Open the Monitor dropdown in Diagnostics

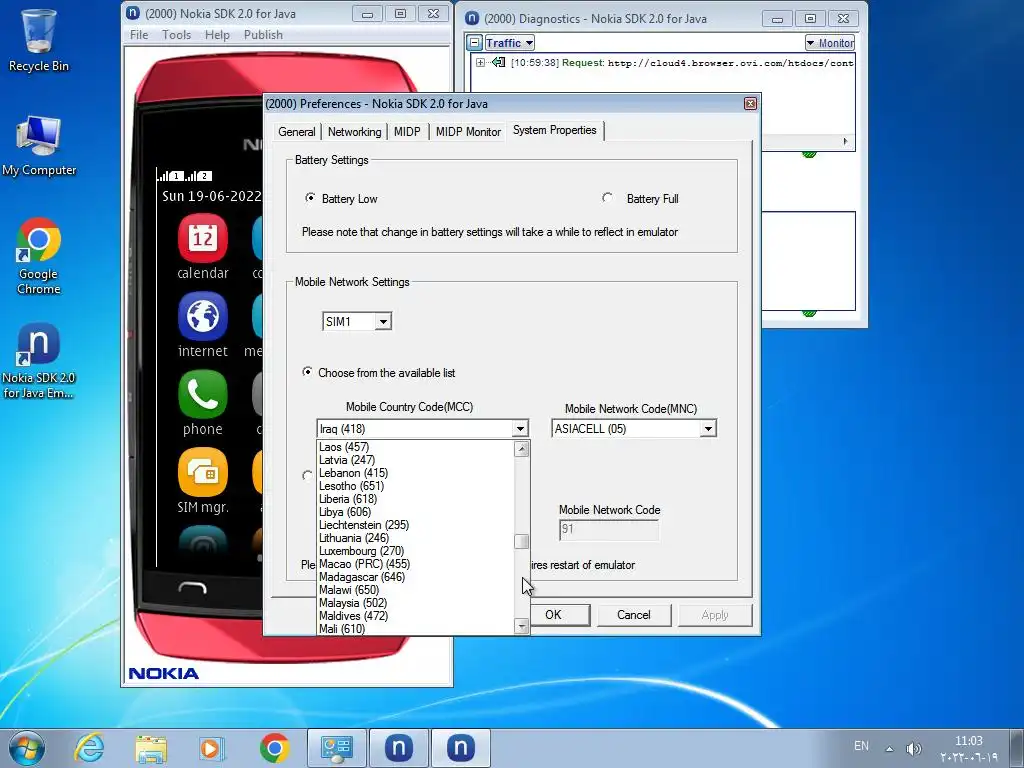coord(830,43)
